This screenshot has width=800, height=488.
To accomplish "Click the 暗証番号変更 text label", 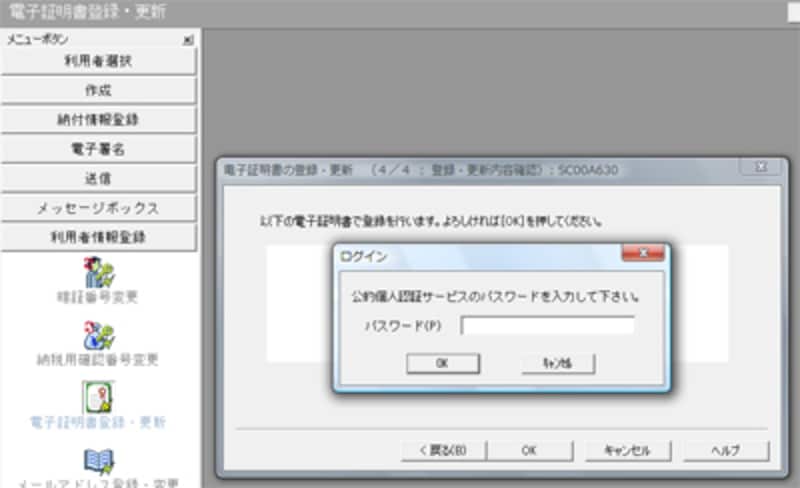I will pyautogui.click(x=97, y=298).
